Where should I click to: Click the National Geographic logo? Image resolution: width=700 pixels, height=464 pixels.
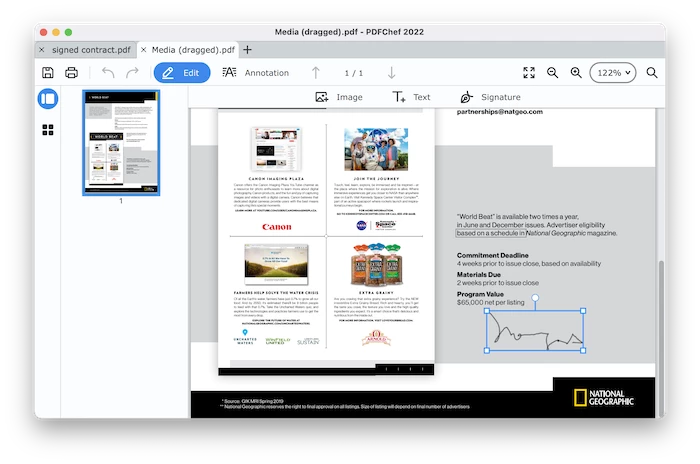pyautogui.click(x=604, y=397)
